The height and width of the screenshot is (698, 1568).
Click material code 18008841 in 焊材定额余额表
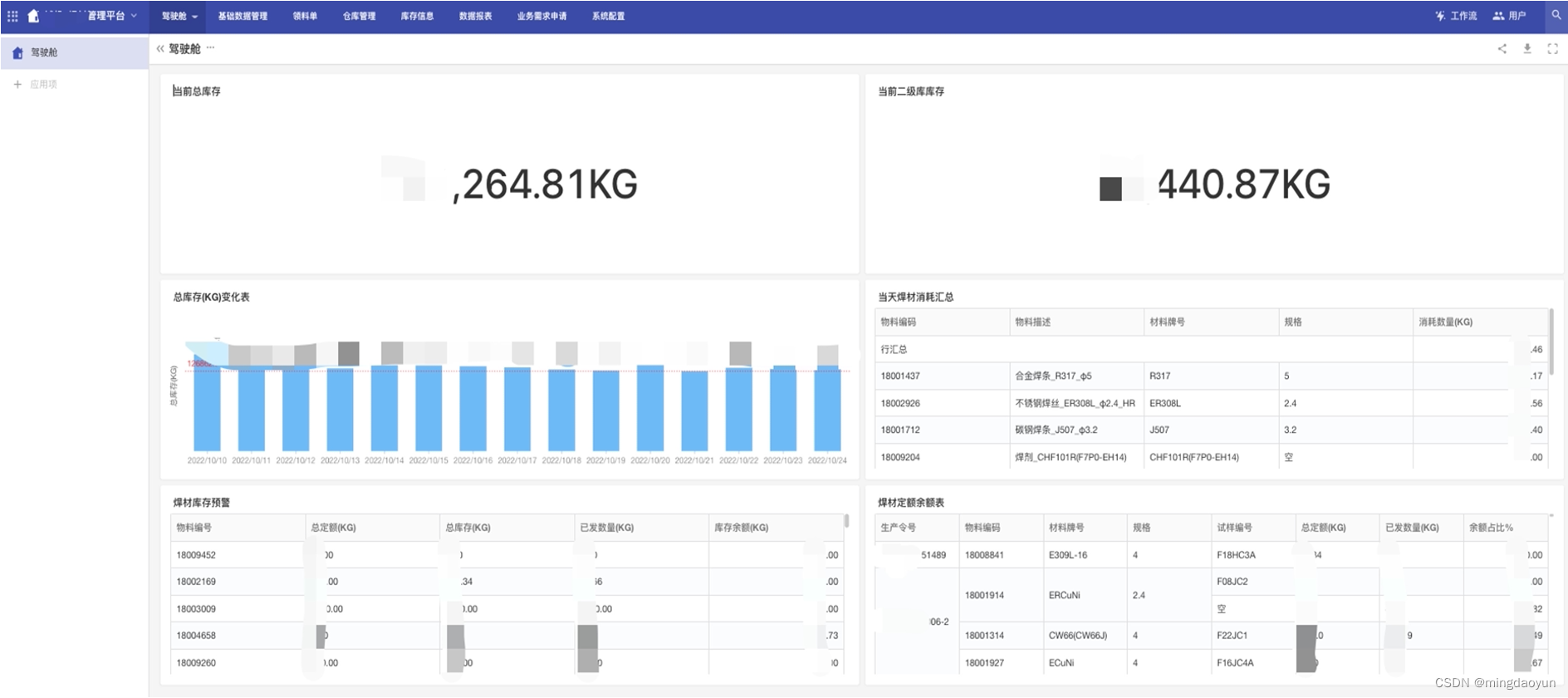click(1001, 555)
